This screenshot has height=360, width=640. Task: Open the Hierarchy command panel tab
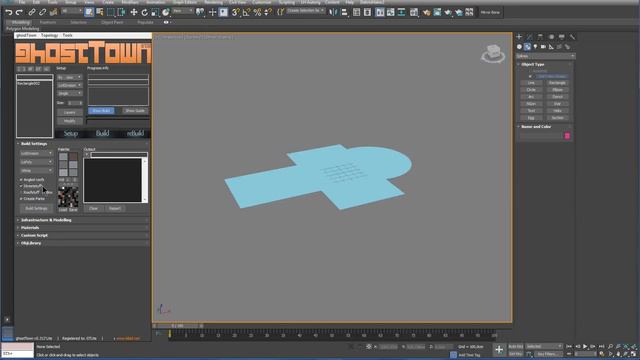540,37
